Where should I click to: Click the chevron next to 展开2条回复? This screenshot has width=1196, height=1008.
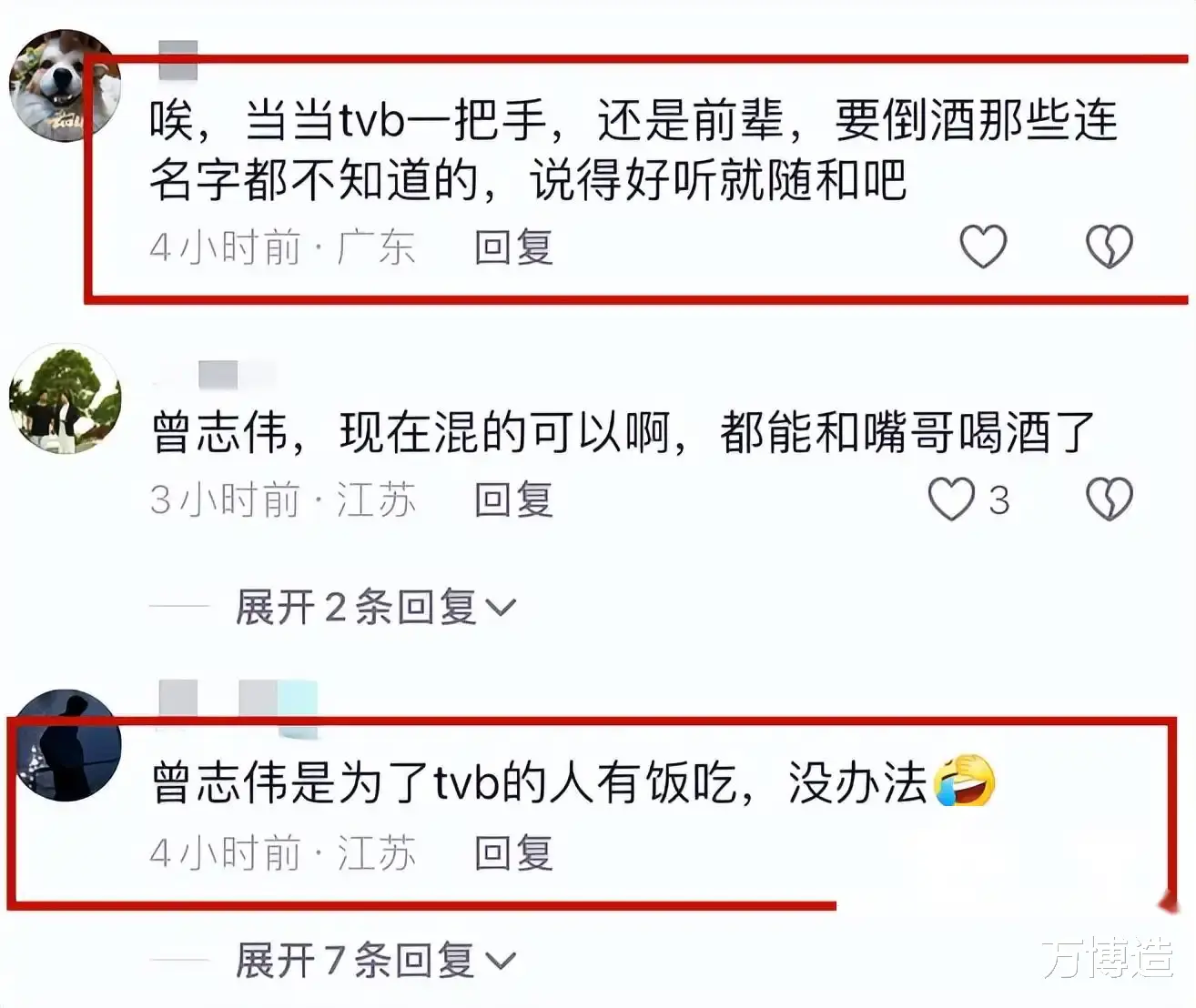[x=501, y=608]
